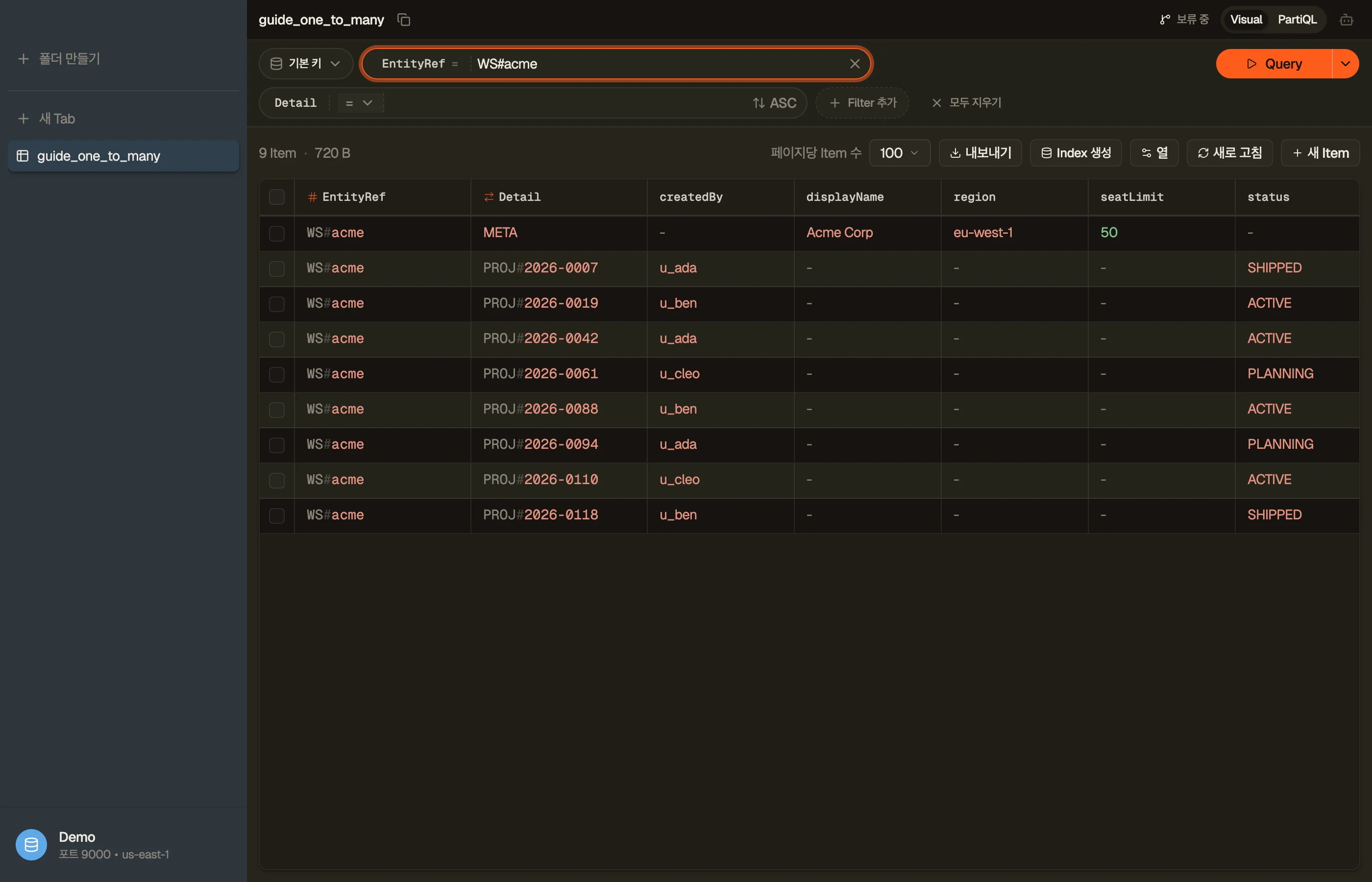This screenshot has width=1372, height=882.
Task: Run the Query button
Action: pos(1274,64)
